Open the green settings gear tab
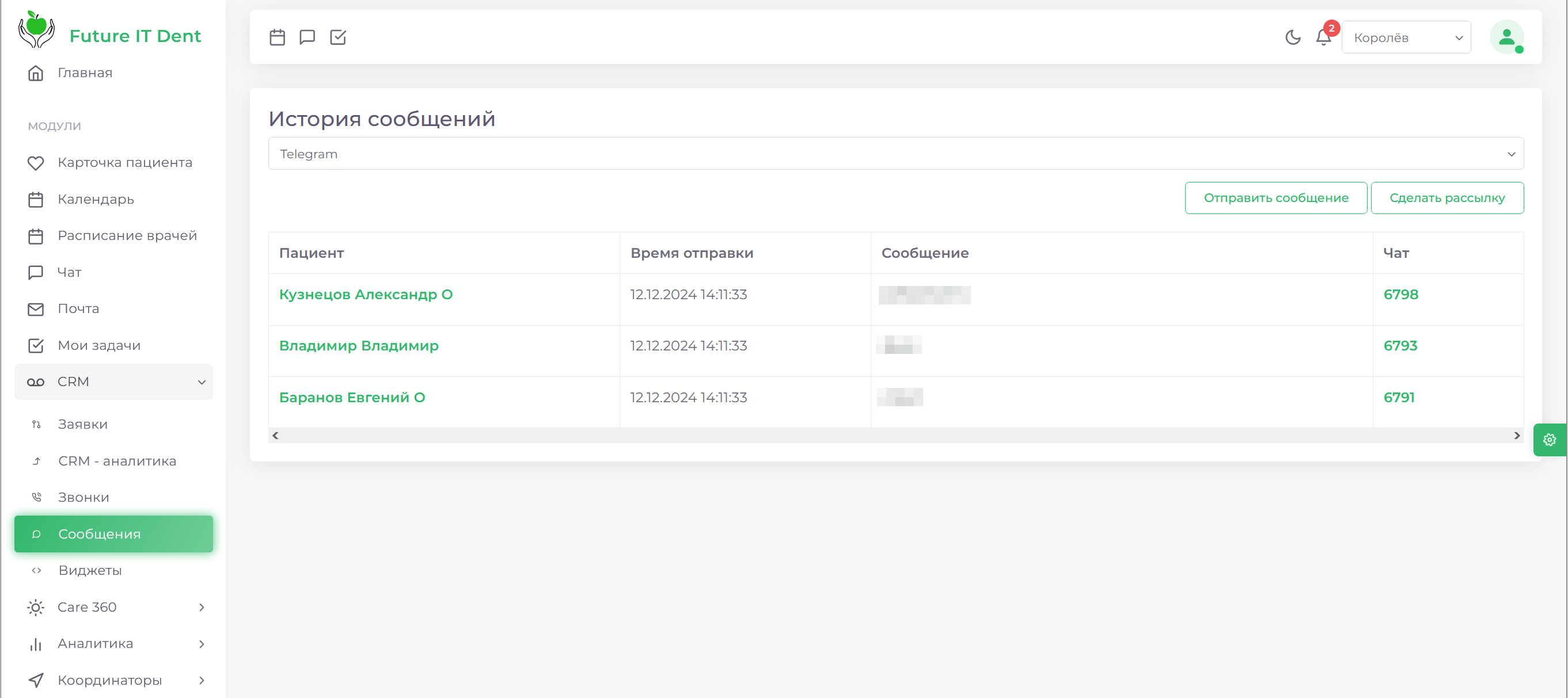Image resolution: width=1568 pixels, height=698 pixels. pos(1550,440)
